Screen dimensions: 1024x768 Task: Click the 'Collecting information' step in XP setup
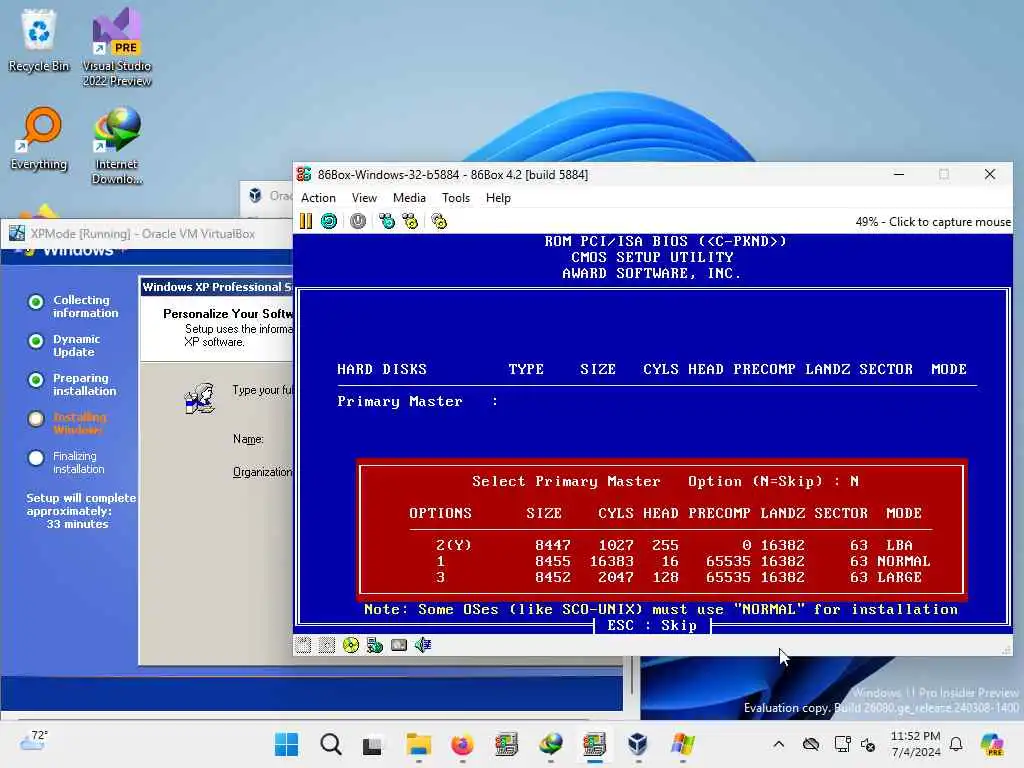[x=86, y=306]
